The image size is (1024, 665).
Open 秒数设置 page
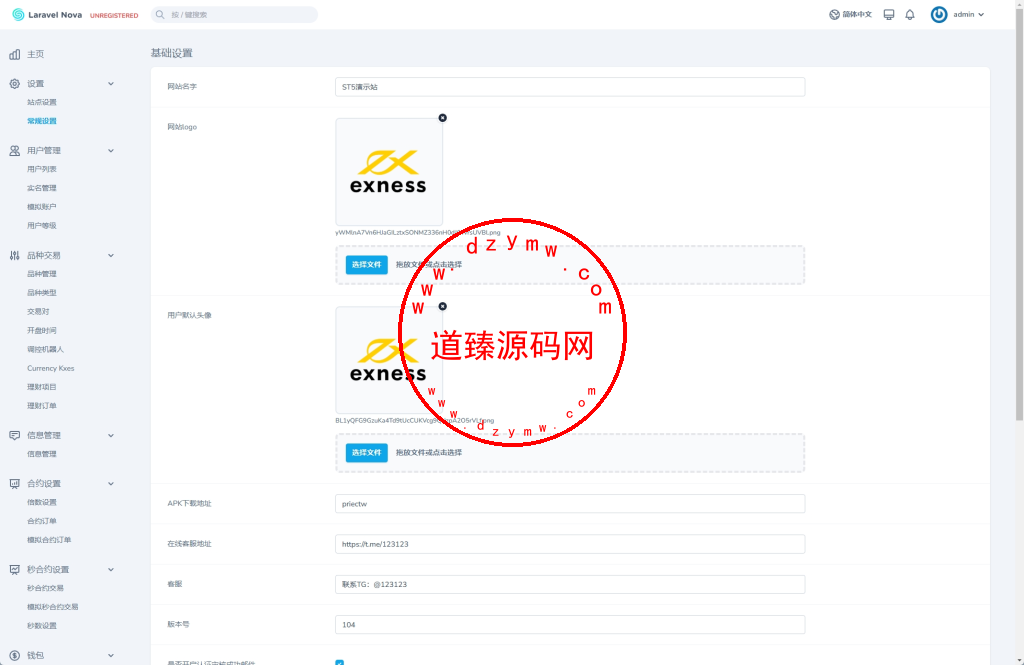click(x=42, y=626)
